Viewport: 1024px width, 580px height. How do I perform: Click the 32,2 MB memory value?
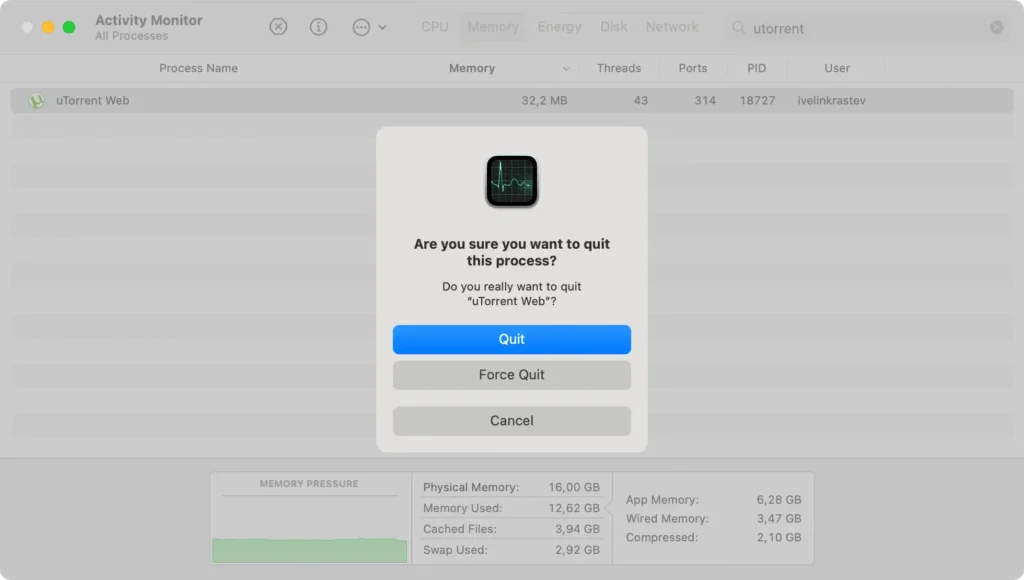(544, 101)
